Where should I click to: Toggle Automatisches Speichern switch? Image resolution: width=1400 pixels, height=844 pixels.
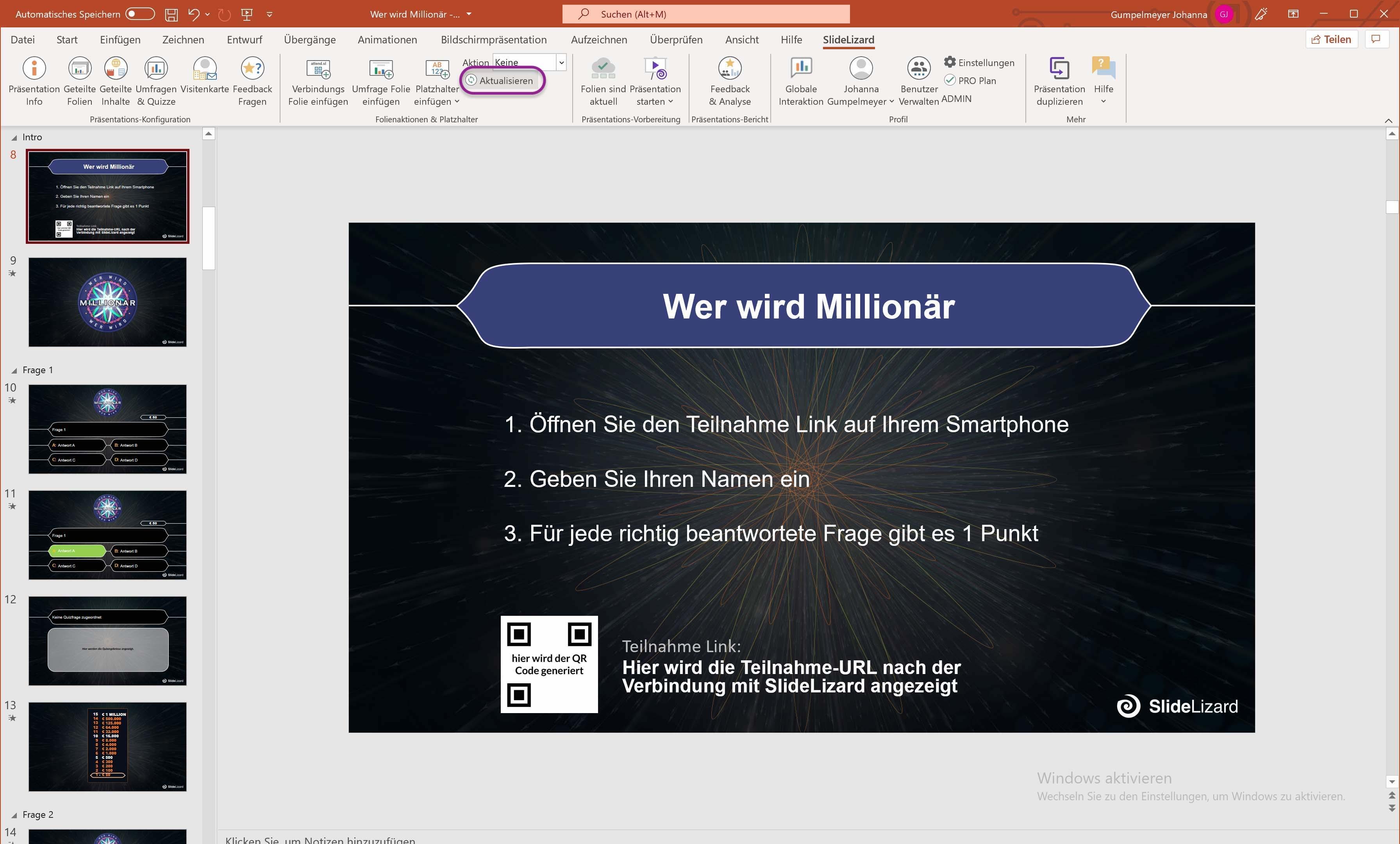pyautogui.click(x=140, y=14)
